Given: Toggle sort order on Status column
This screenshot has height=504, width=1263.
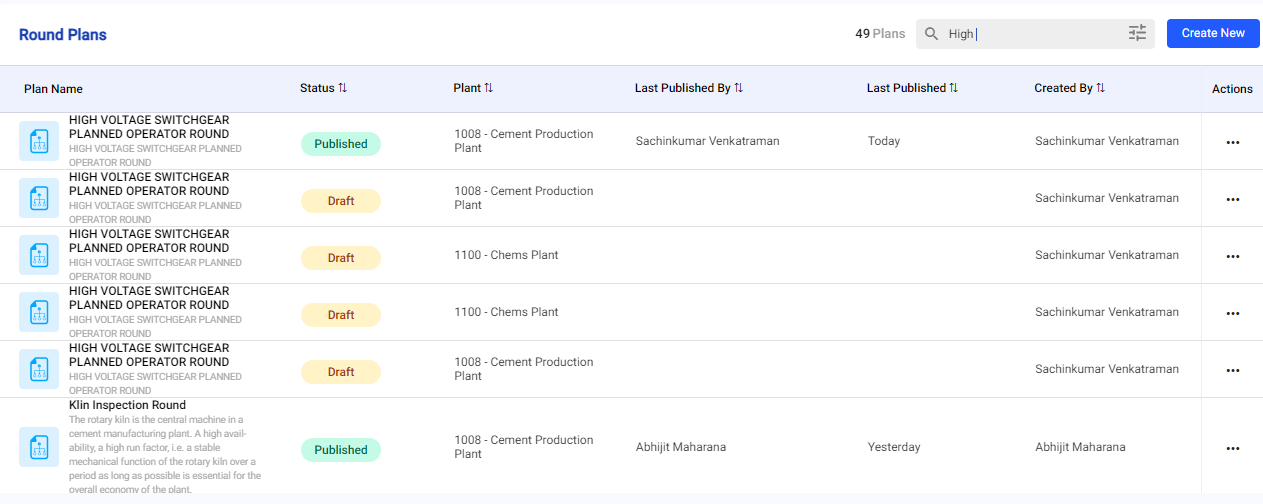Looking at the screenshot, I should tap(343, 88).
